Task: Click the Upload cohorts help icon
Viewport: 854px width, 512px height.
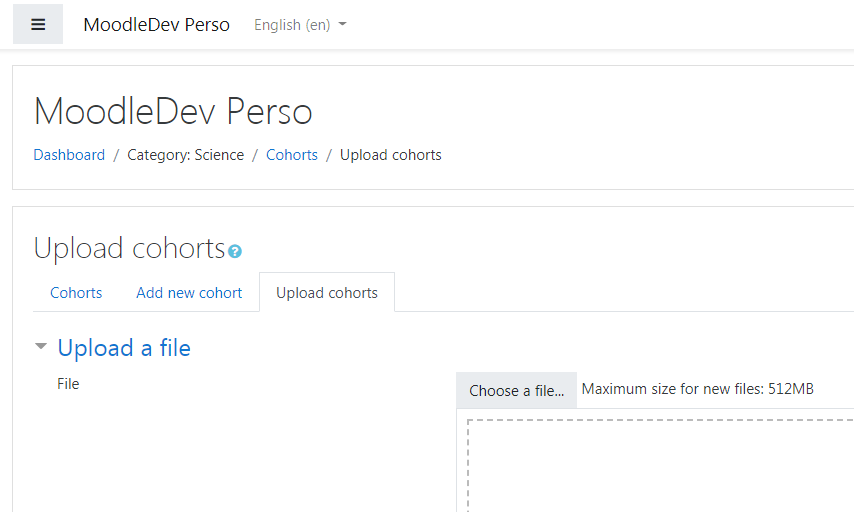Action: [235, 251]
